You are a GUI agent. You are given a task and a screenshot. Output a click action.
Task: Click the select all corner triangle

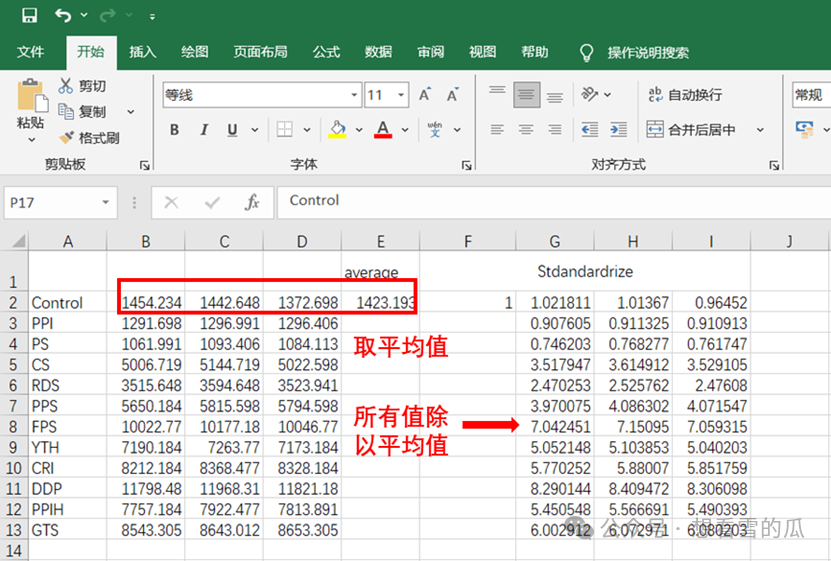(x=19, y=242)
